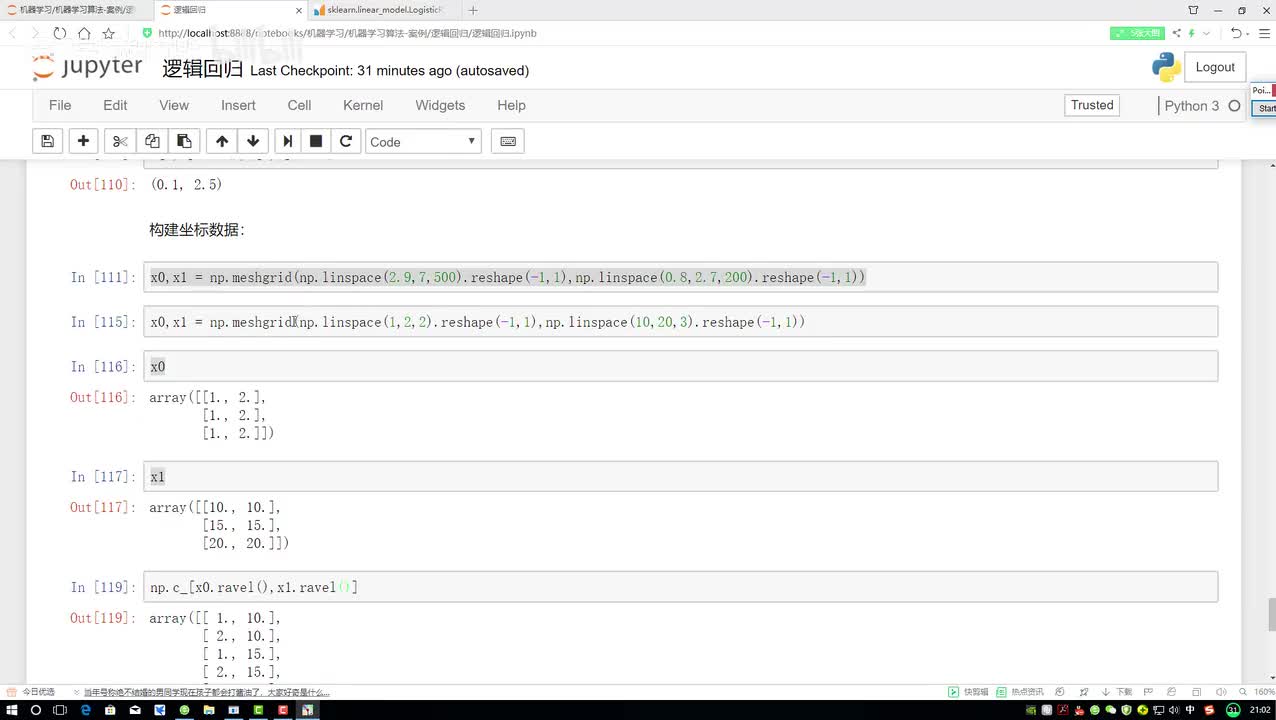
Task: Click the Out[117] array output
Action: (219, 525)
